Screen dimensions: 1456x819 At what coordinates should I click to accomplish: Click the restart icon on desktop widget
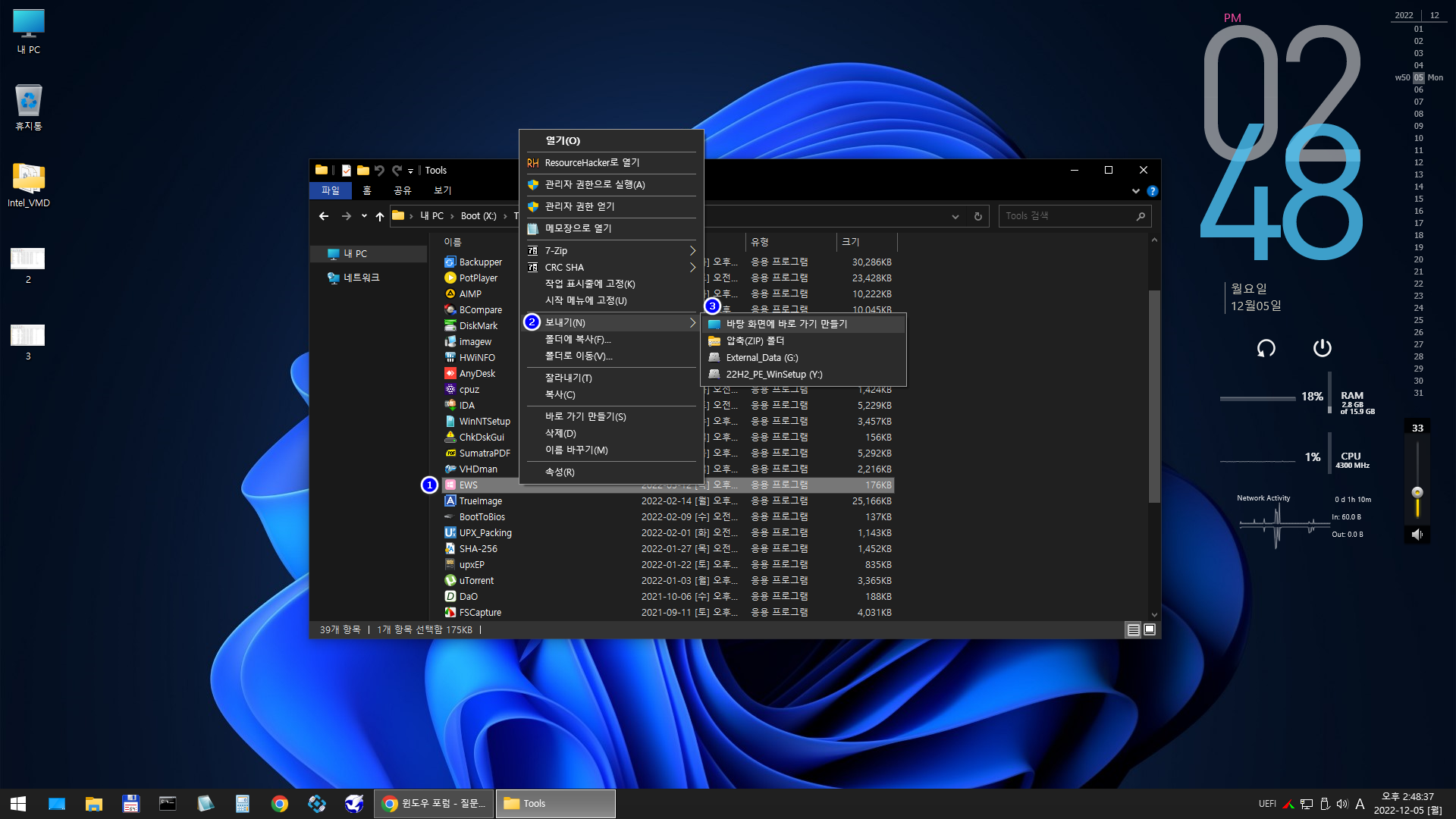click(x=1266, y=348)
